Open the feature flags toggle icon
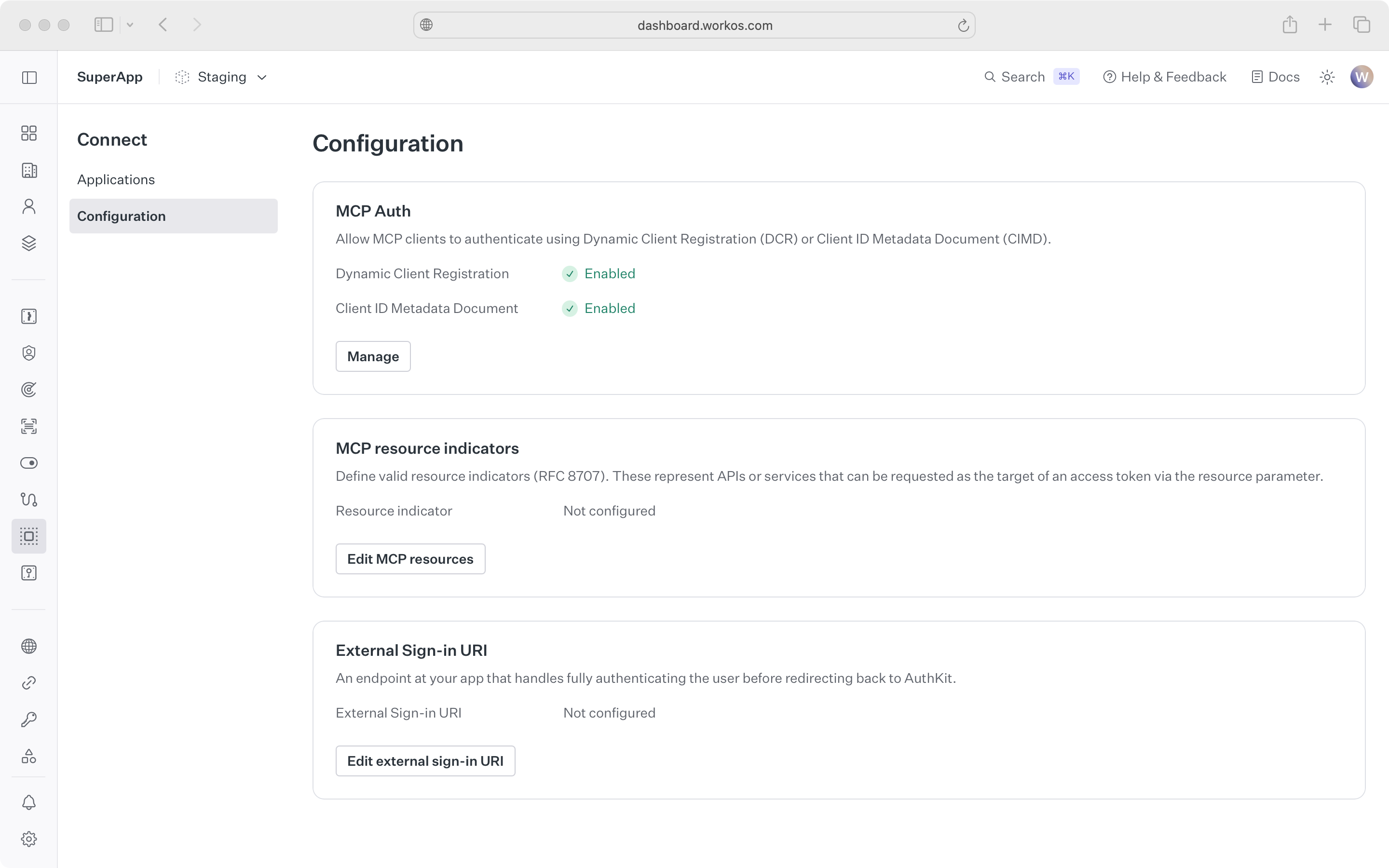 29,463
